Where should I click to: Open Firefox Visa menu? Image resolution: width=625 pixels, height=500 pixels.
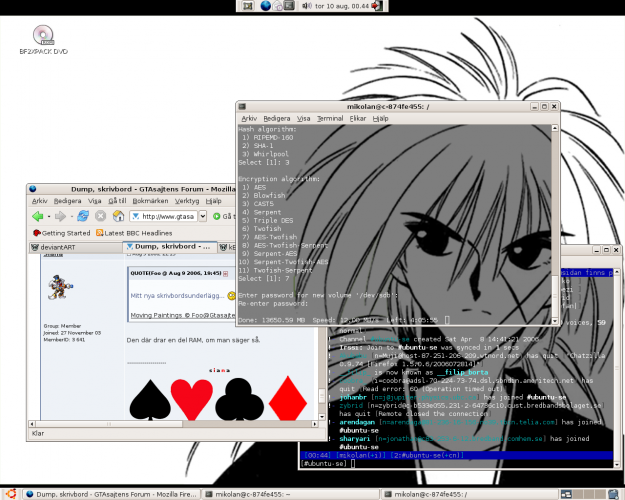94,201
